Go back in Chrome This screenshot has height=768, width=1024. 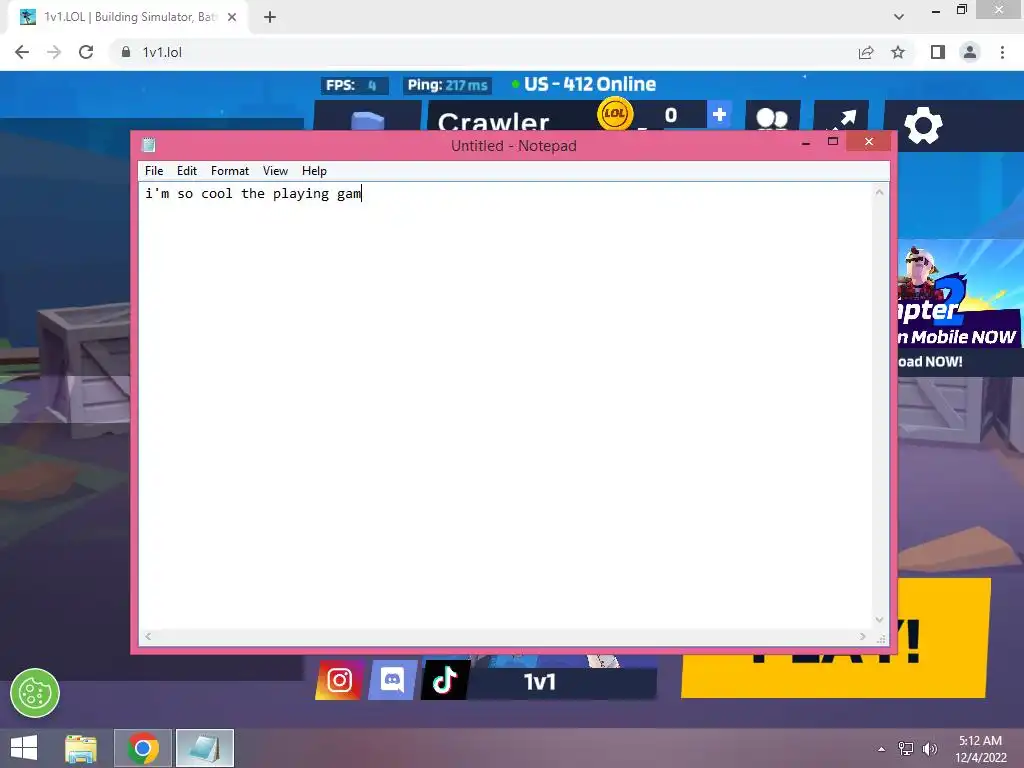click(22, 52)
